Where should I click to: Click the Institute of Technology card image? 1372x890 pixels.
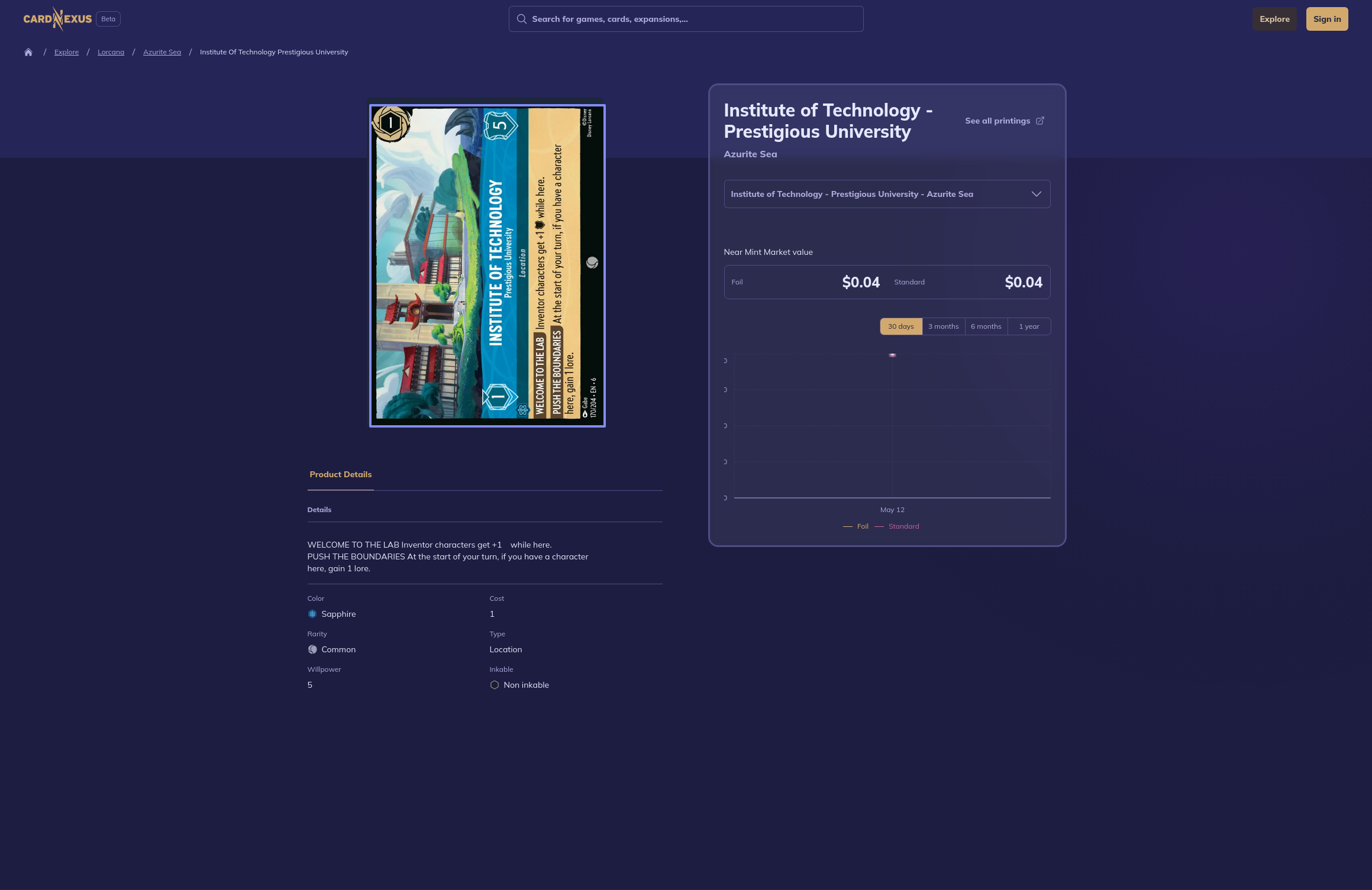coord(487,266)
